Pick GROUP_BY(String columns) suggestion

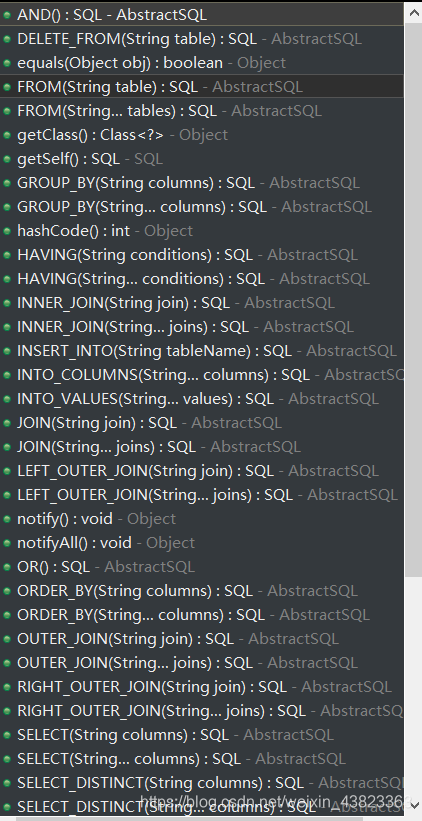point(202,183)
